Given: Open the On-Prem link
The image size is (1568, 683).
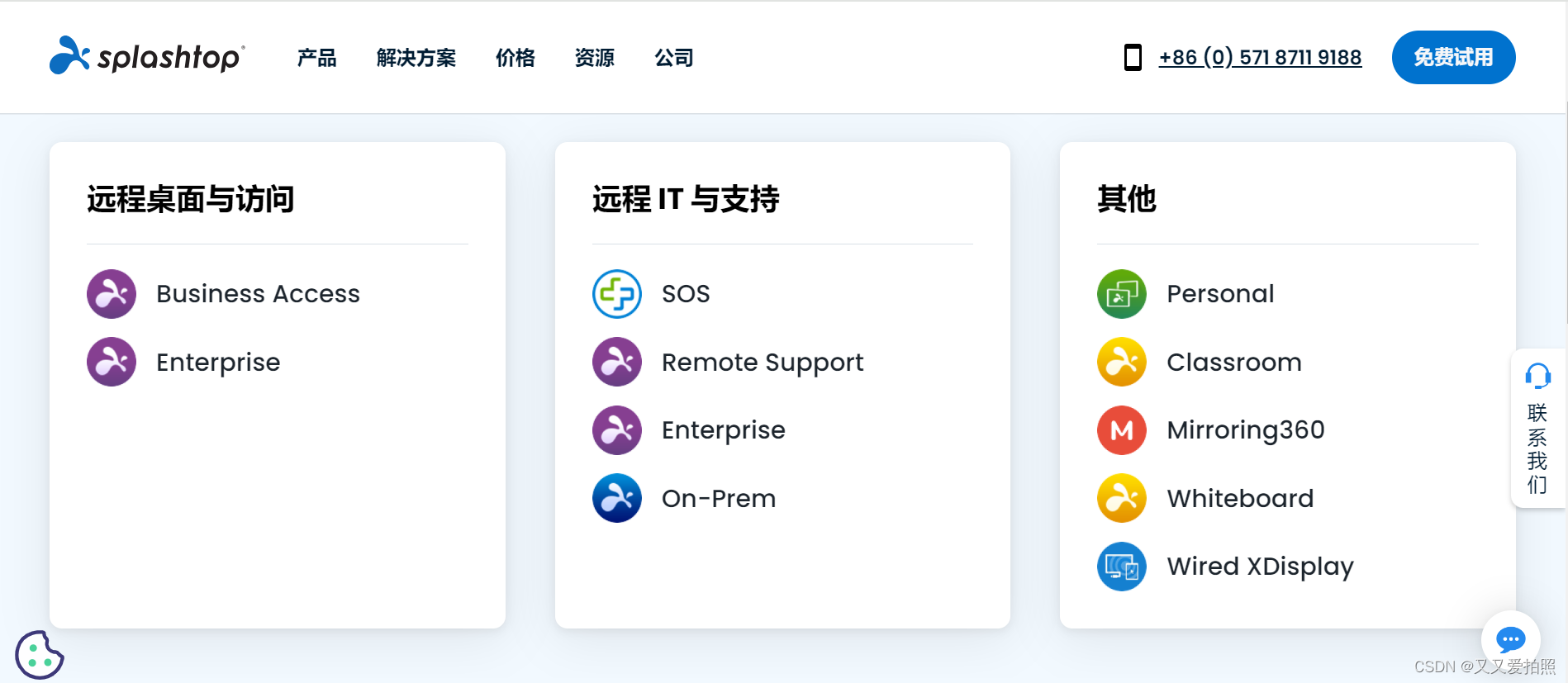Looking at the screenshot, I should [x=719, y=499].
